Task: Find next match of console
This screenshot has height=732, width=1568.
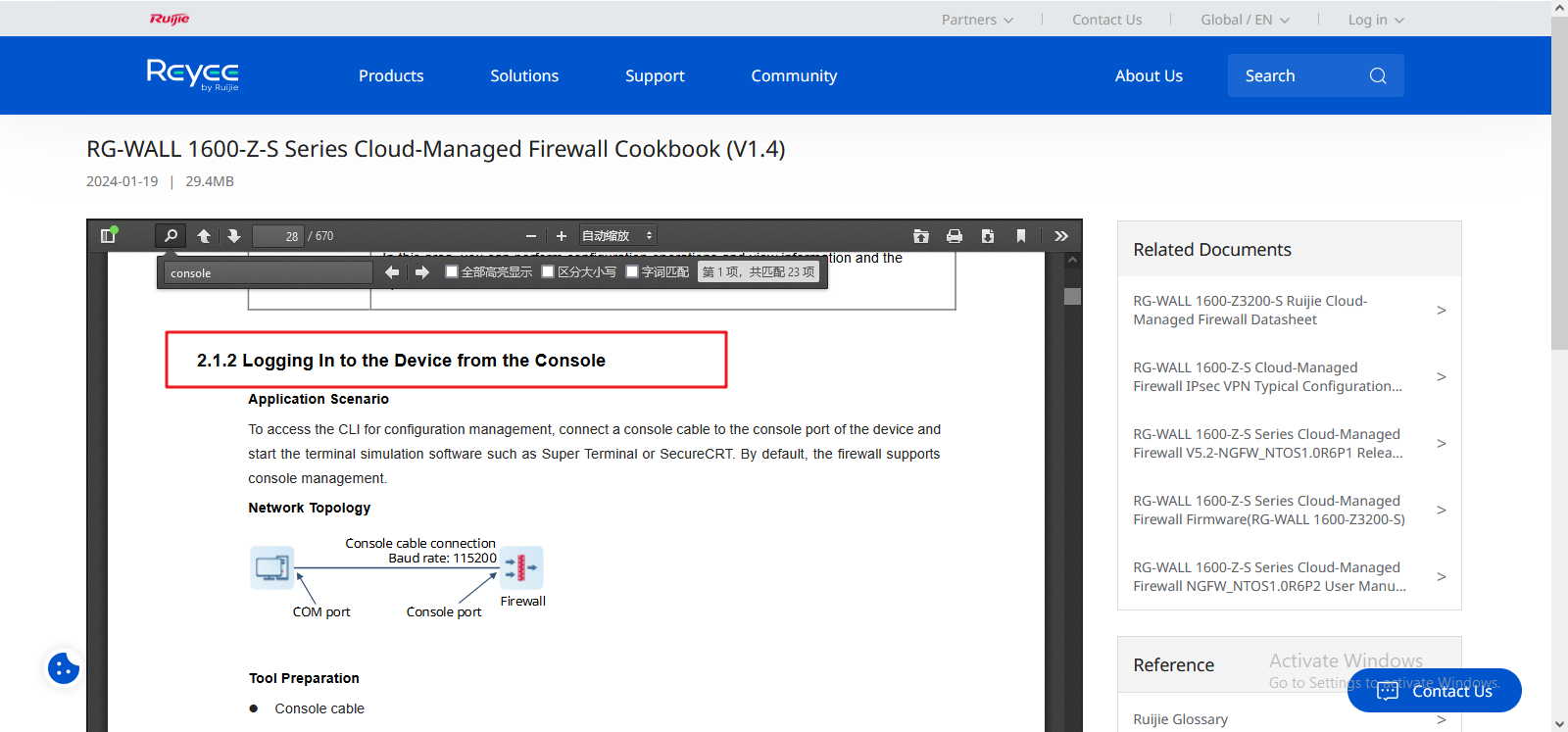Action: click(x=422, y=272)
